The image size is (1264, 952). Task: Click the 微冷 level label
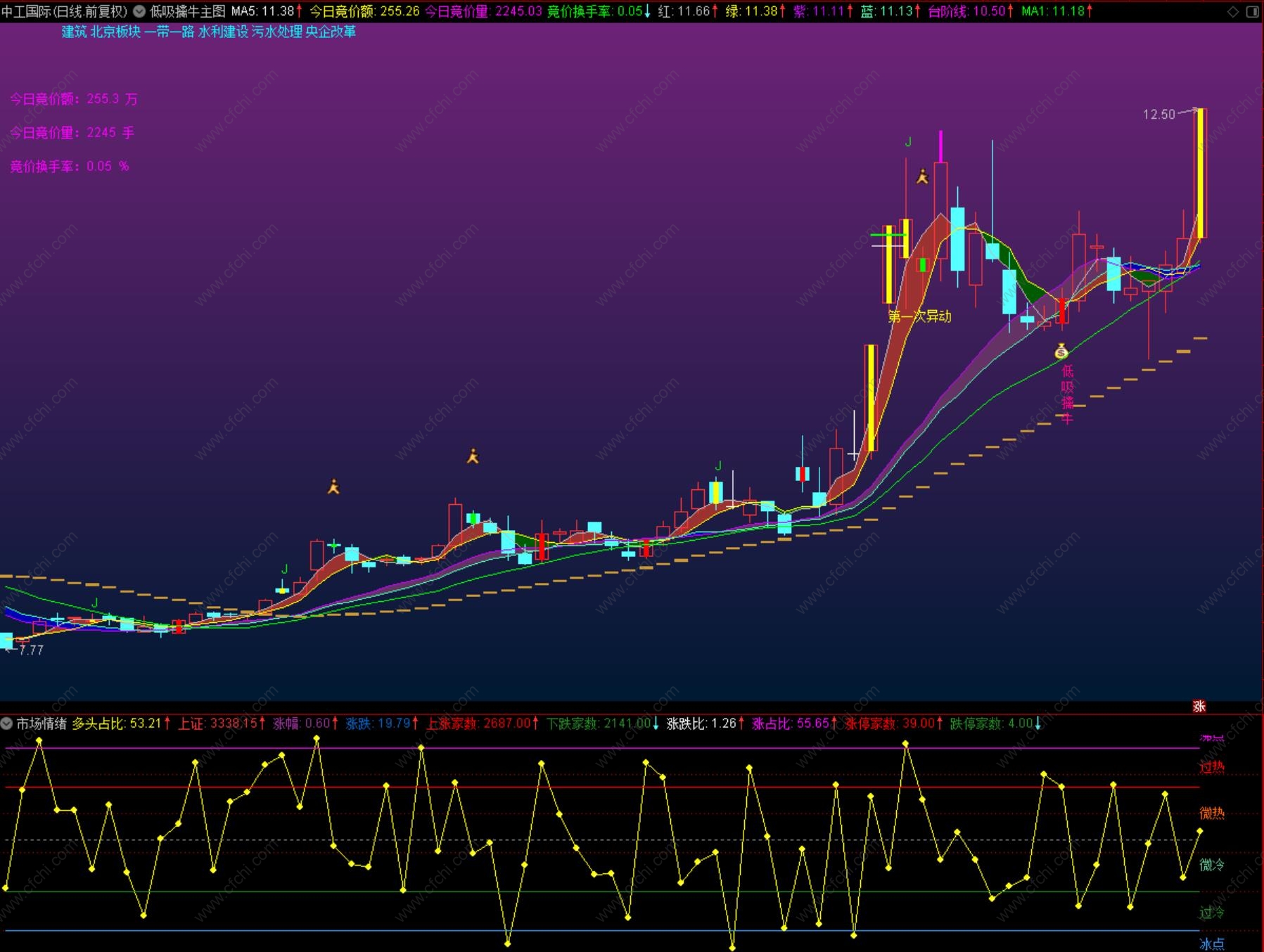pos(1212,865)
